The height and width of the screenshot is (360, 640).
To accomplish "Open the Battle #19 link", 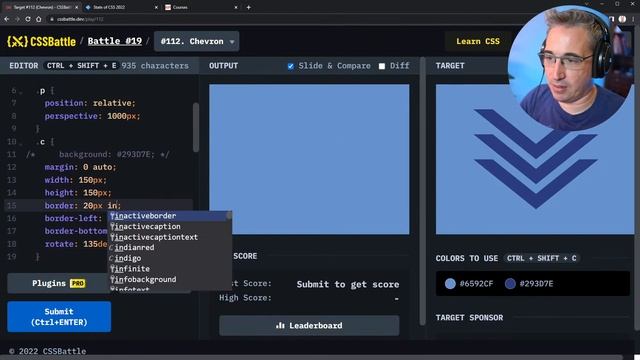I will [x=115, y=41].
